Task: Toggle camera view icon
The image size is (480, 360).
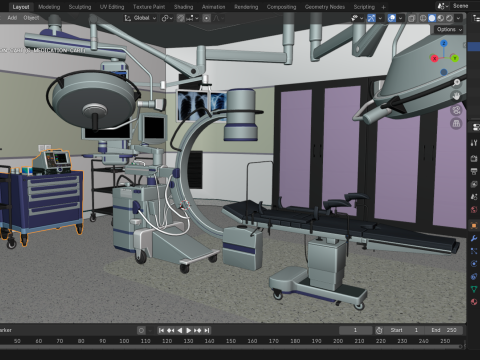Action: 456,110
